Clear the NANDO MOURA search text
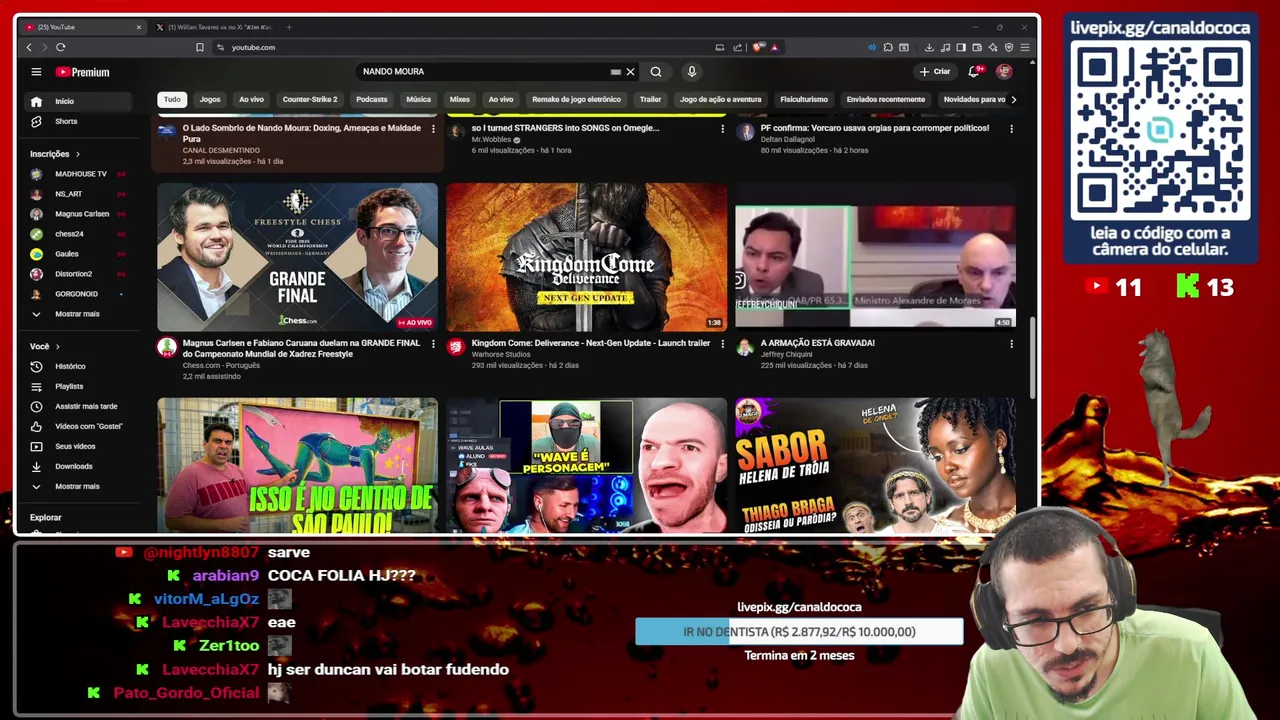This screenshot has width=1280, height=720. click(x=630, y=72)
